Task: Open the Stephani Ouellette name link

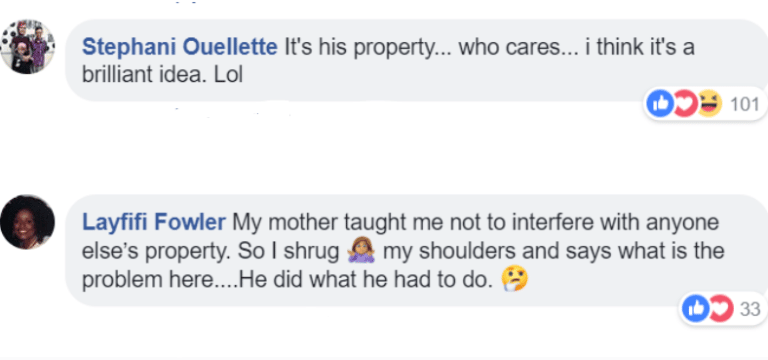Action: [x=180, y=48]
